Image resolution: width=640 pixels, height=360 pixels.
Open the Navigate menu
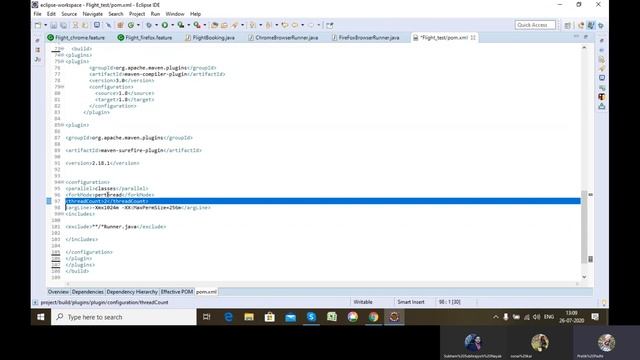click(x=93, y=14)
